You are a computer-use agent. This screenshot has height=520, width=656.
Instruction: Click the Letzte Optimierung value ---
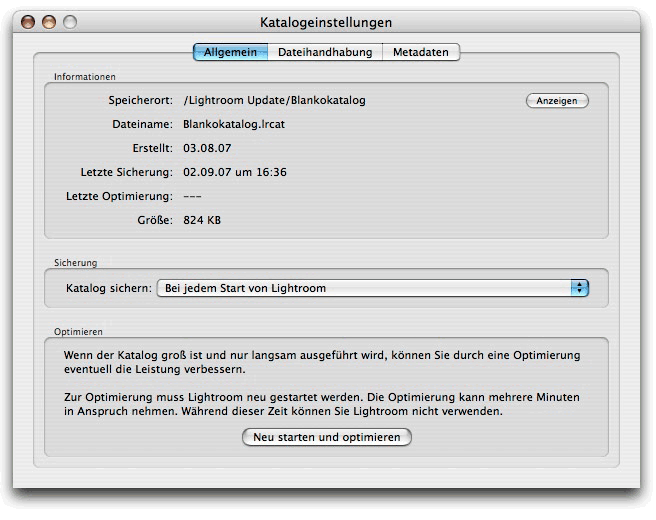(192, 196)
